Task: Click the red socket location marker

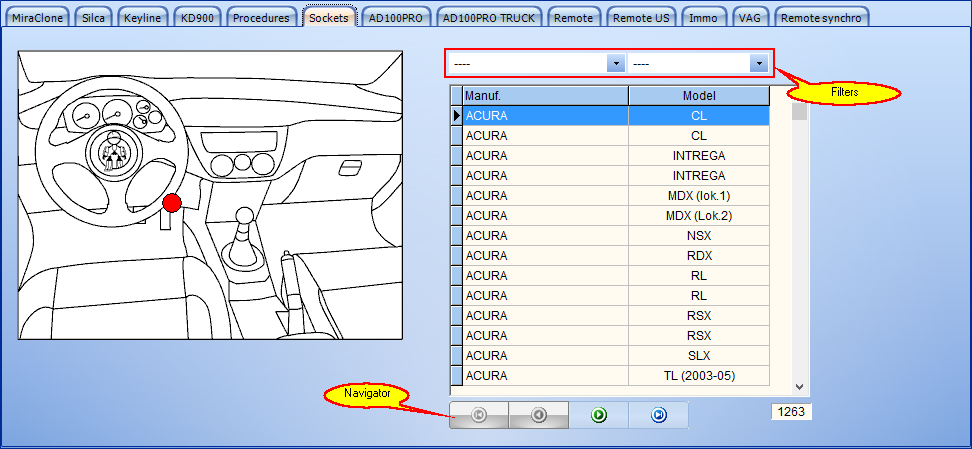Action: pyautogui.click(x=172, y=202)
